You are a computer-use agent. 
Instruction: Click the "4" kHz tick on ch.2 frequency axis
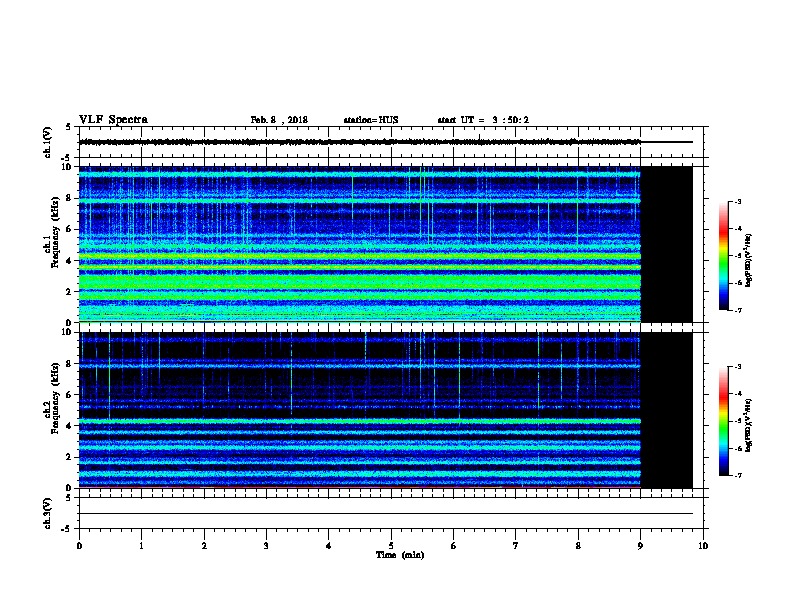click(x=69, y=426)
